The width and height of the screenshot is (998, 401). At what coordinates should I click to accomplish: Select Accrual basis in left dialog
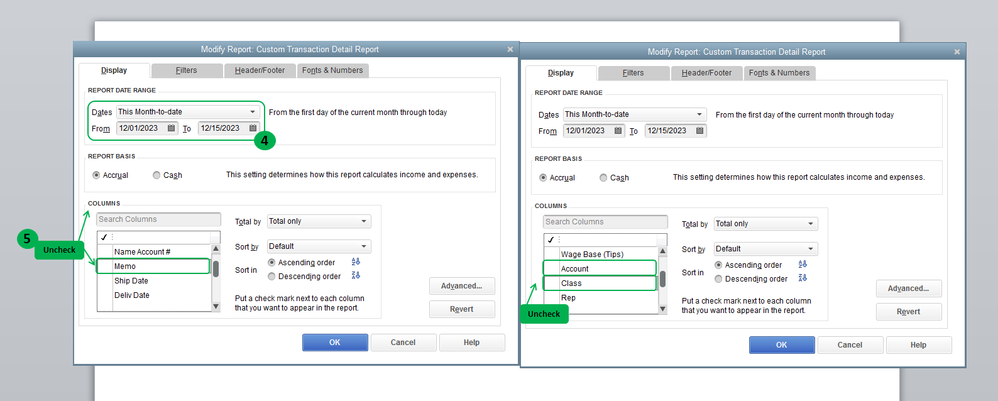click(x=96, y=175)
